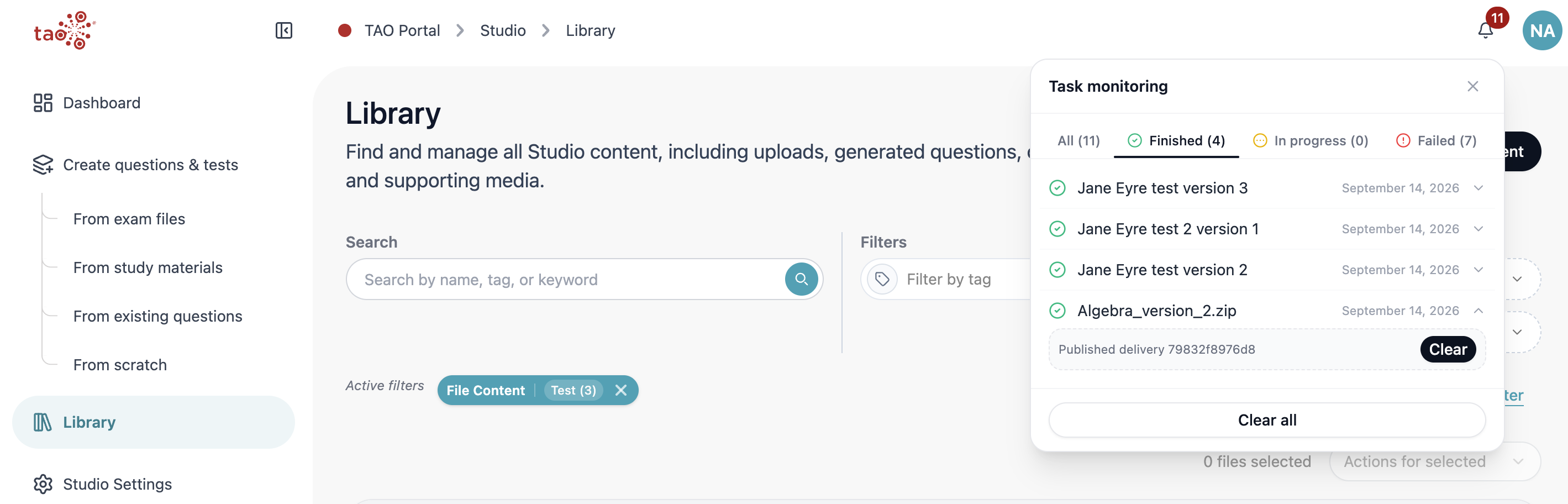Open From scratch in the sidebar
Screen dimensions: 1568x504
[x=120, y=365]
